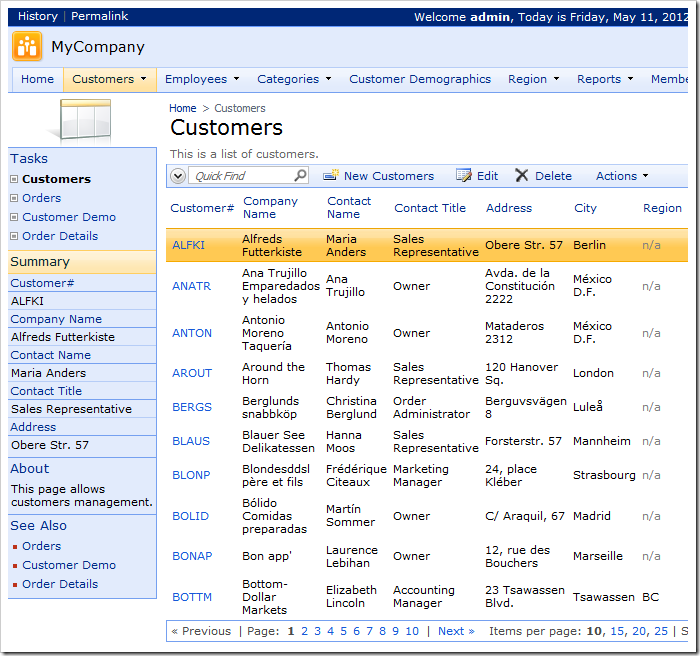Set items per page to 15
The height and width of the screenshot is (656, 700).
[617, 631]
